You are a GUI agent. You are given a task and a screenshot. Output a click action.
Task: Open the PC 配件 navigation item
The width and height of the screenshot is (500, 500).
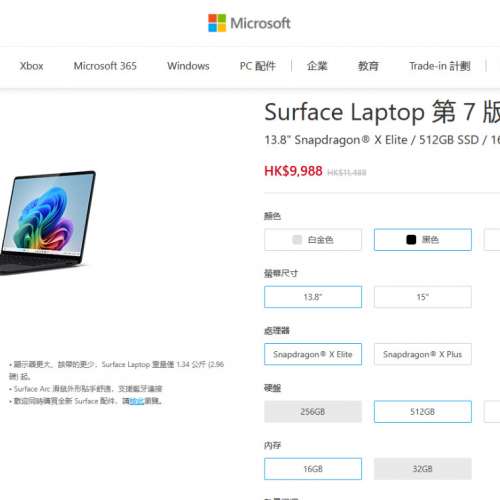258,66
